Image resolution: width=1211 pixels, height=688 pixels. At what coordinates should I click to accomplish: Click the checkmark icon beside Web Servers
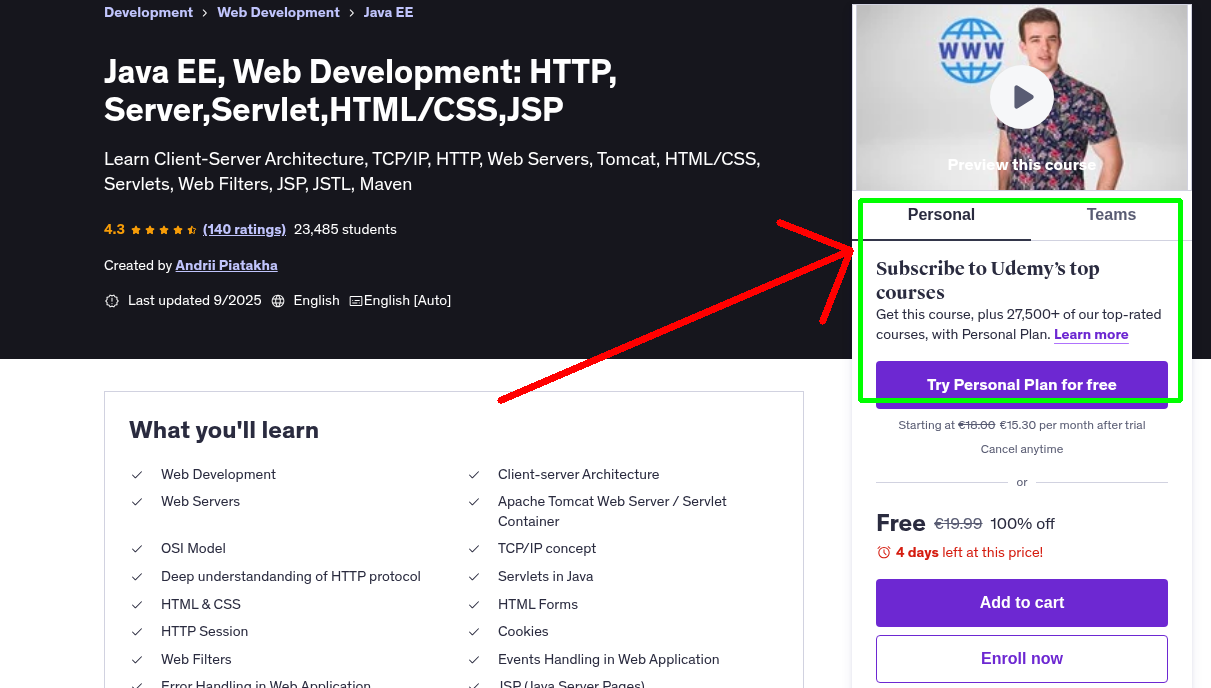coord(137,502)
